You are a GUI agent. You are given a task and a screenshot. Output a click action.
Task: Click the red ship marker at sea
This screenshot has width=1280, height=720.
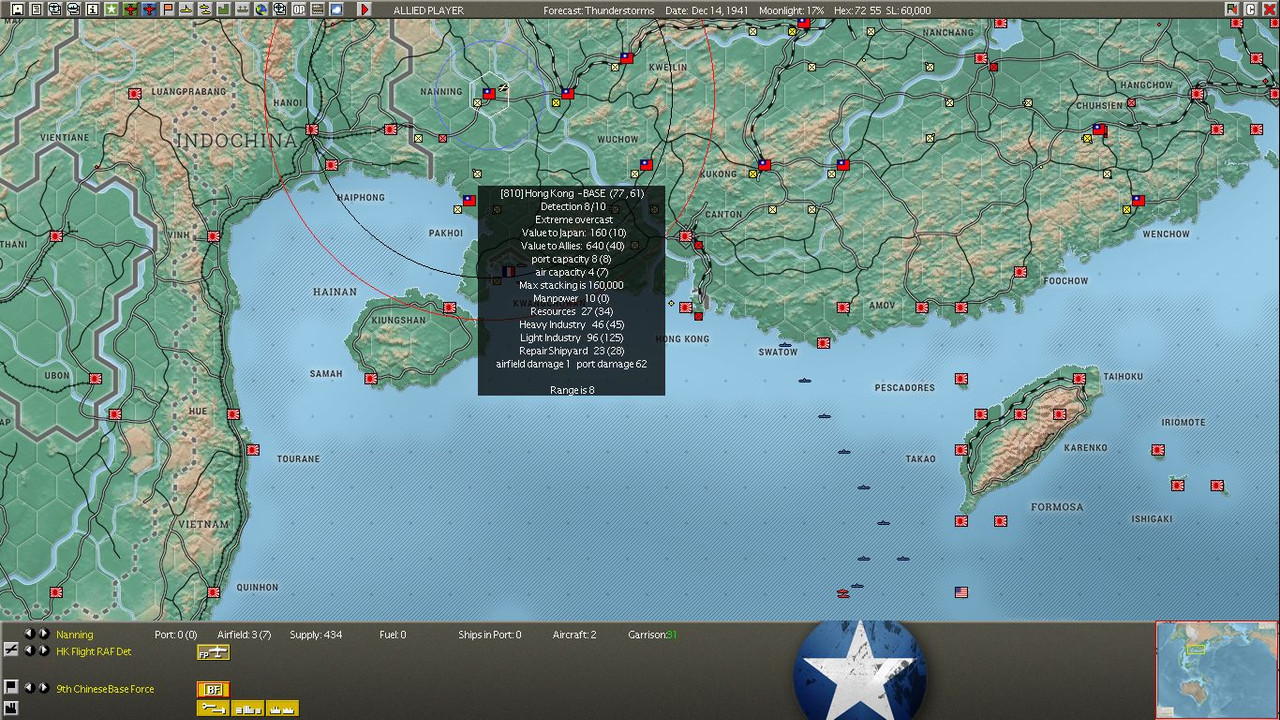coord(843,593)
